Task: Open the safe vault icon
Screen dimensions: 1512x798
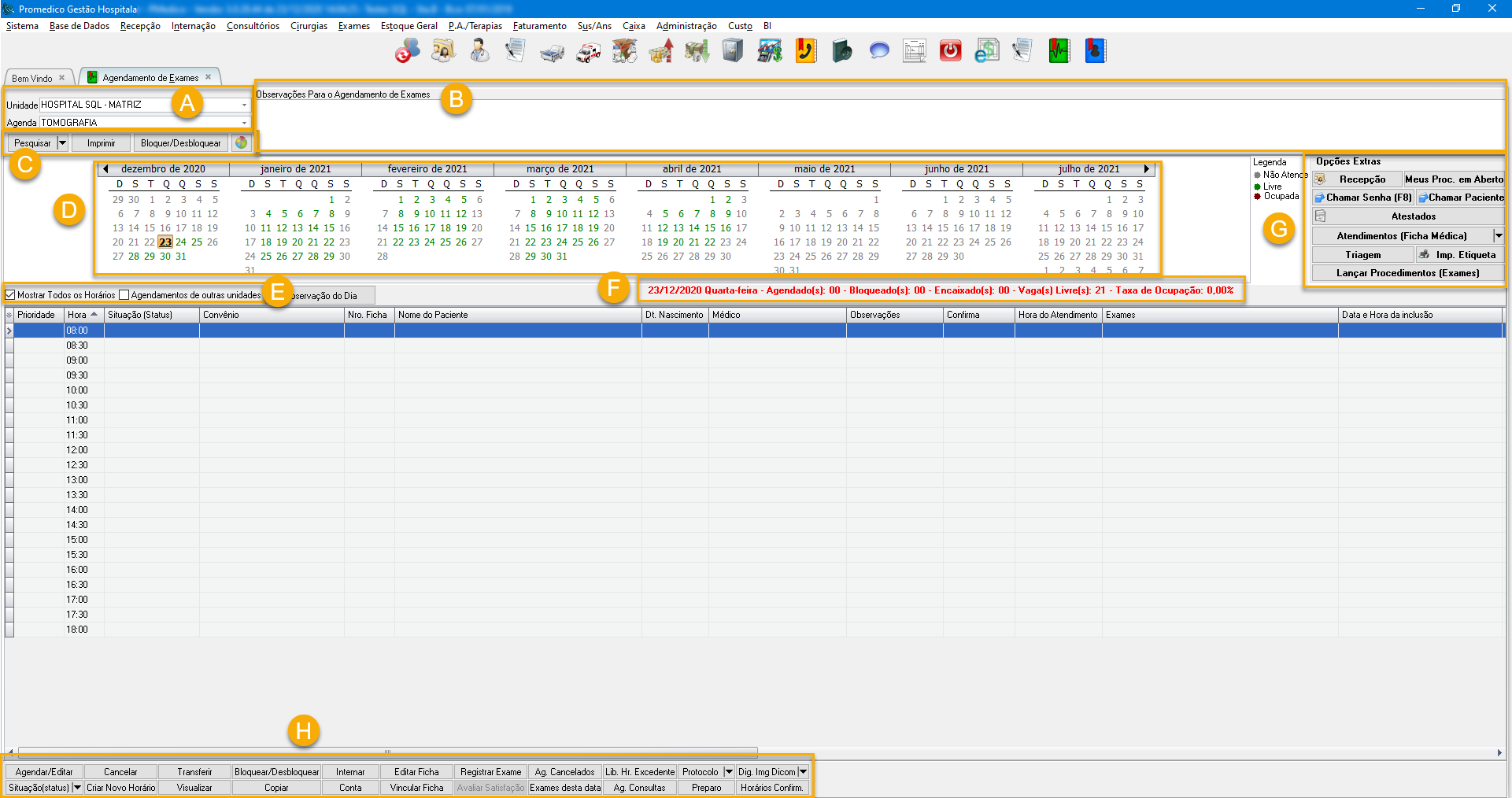Action: coord(733,51)
